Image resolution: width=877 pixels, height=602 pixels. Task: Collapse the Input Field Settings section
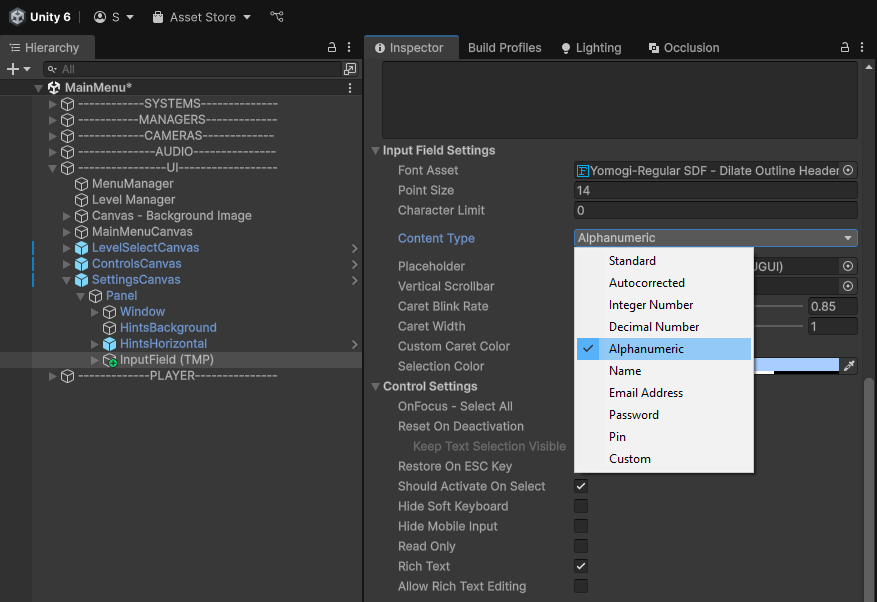tap(375, 150)
